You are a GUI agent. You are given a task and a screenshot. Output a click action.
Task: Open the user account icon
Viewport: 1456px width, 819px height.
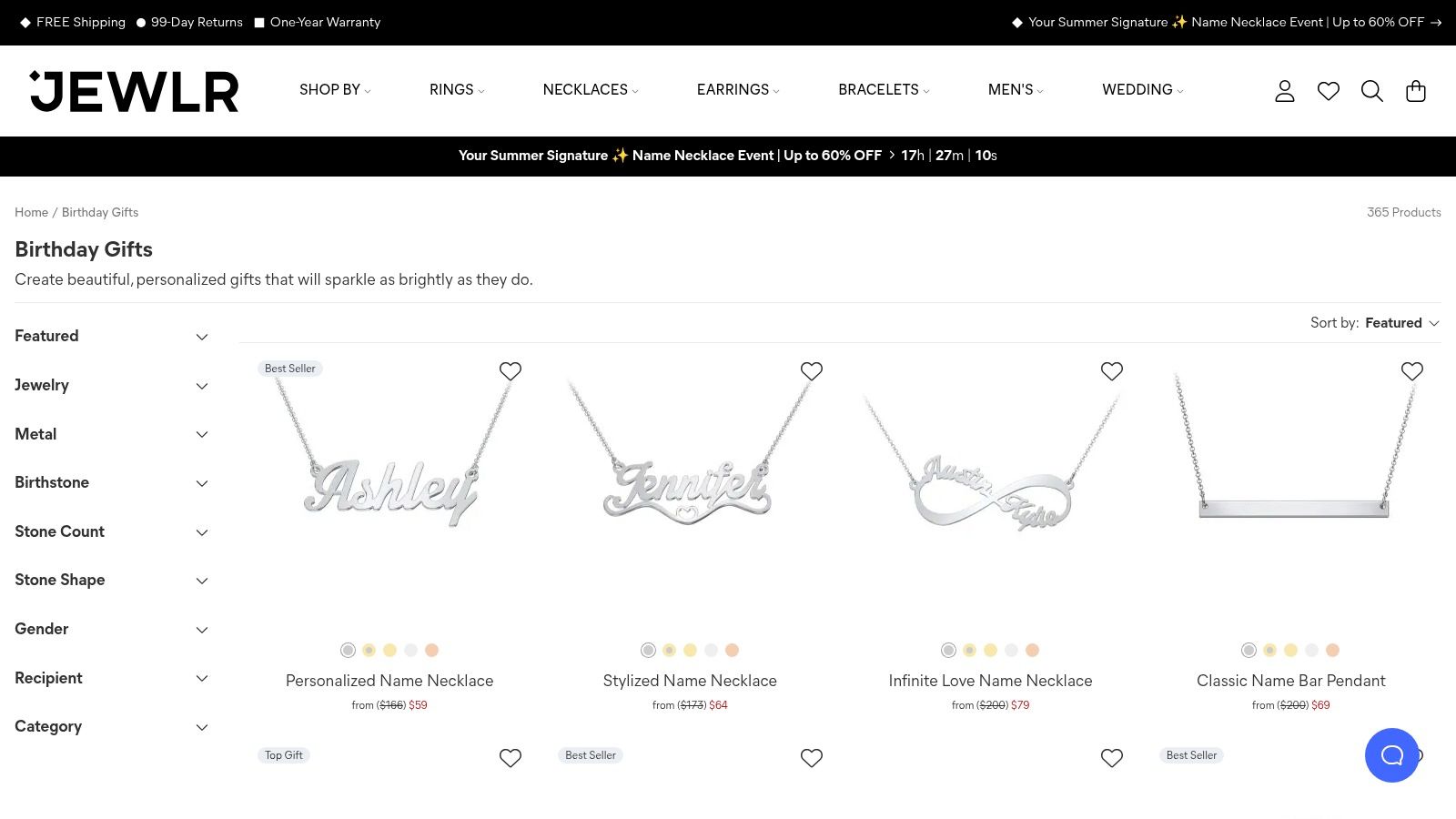tap(1284, 91)
